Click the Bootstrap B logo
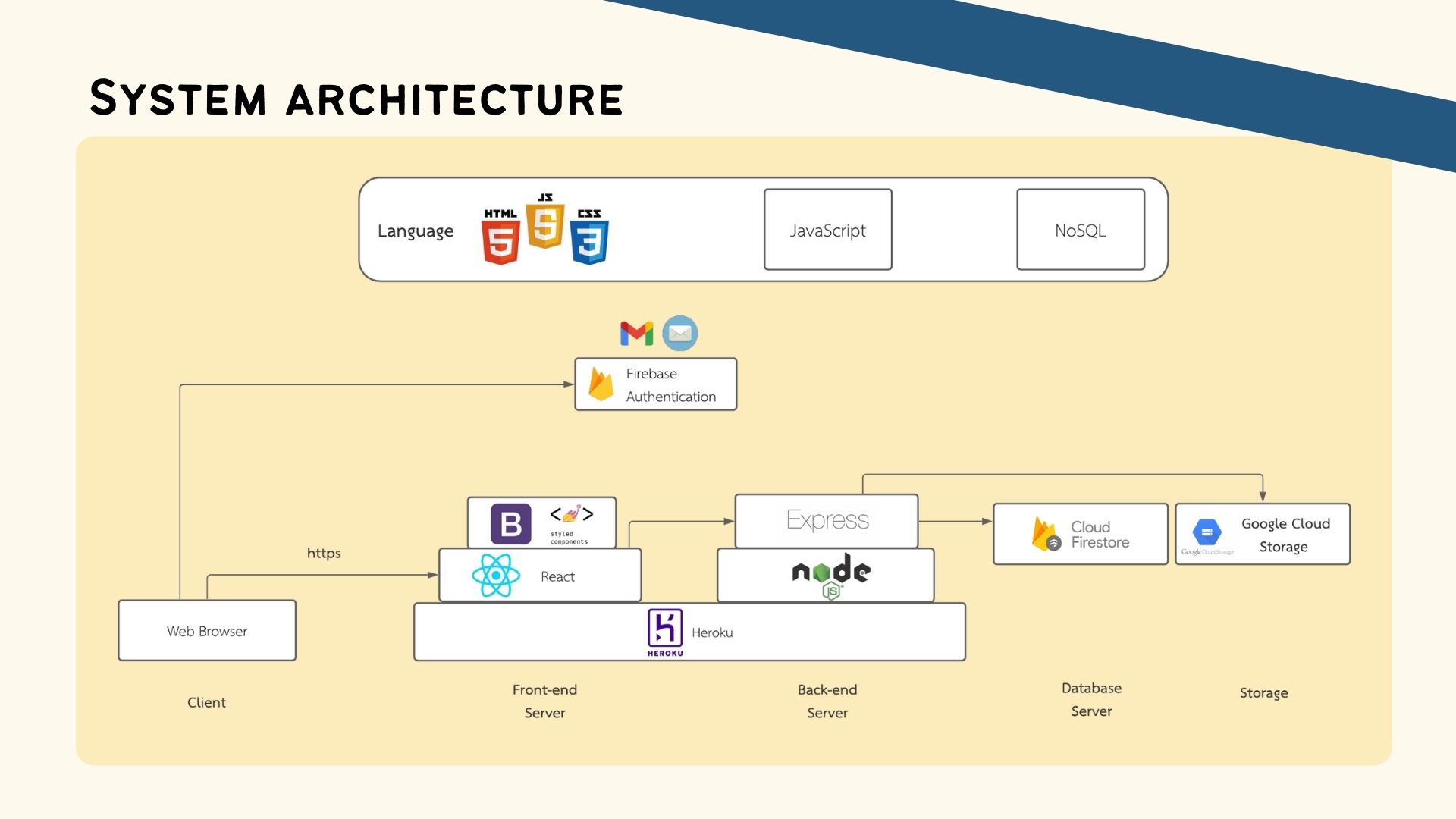The image size is (1456, 819). pyautogui.click(x=511, y=523)
